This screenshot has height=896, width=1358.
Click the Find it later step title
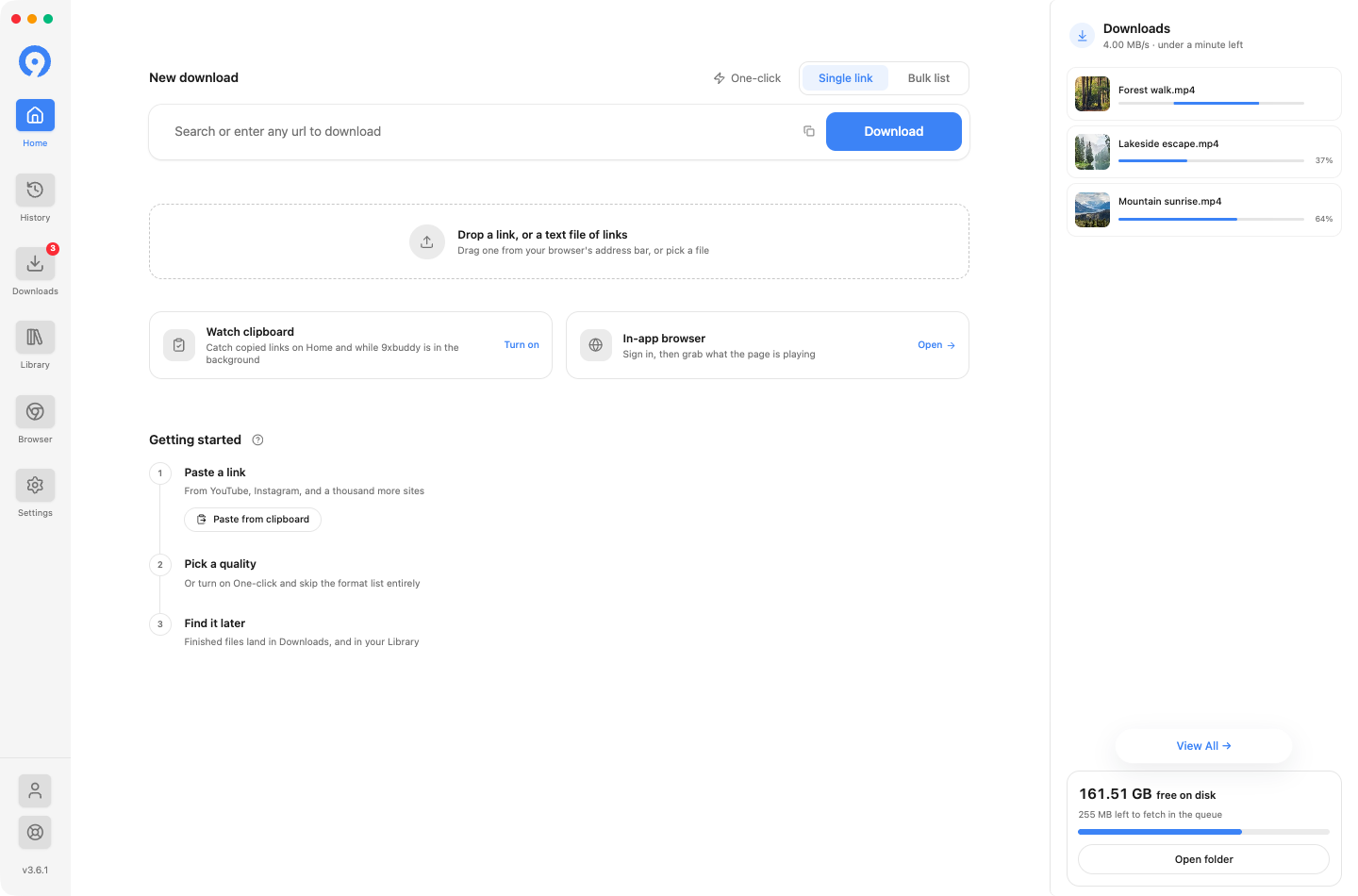click(x=215, y=623)
